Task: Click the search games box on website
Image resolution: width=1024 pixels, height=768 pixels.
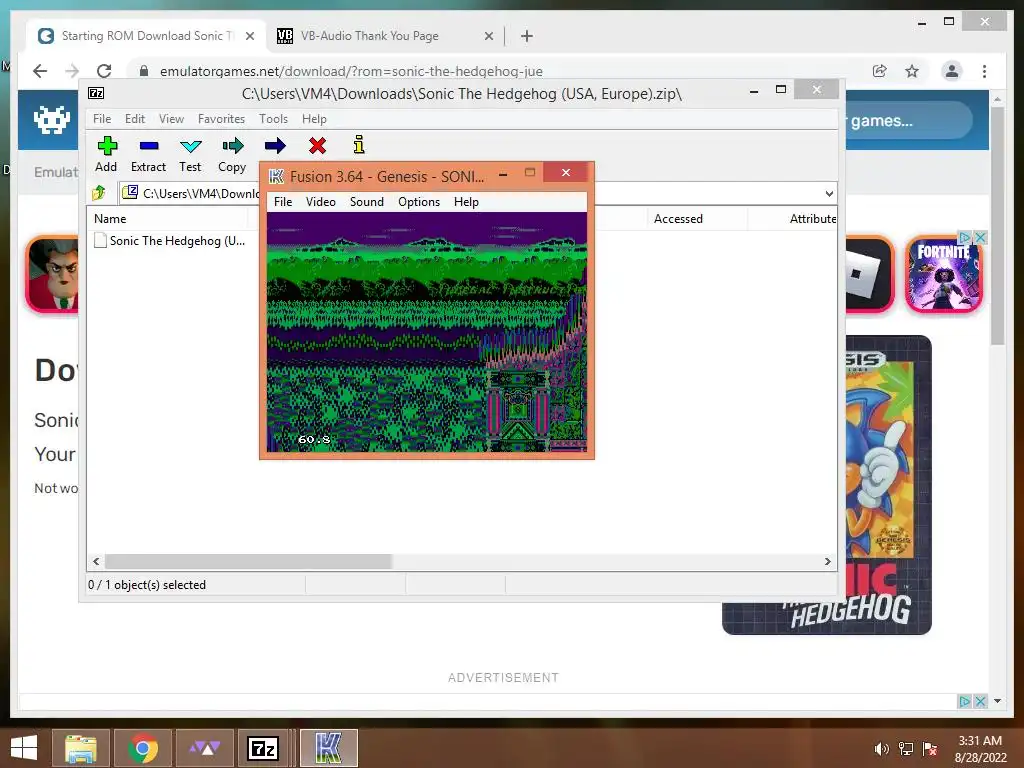Action: 908,120
